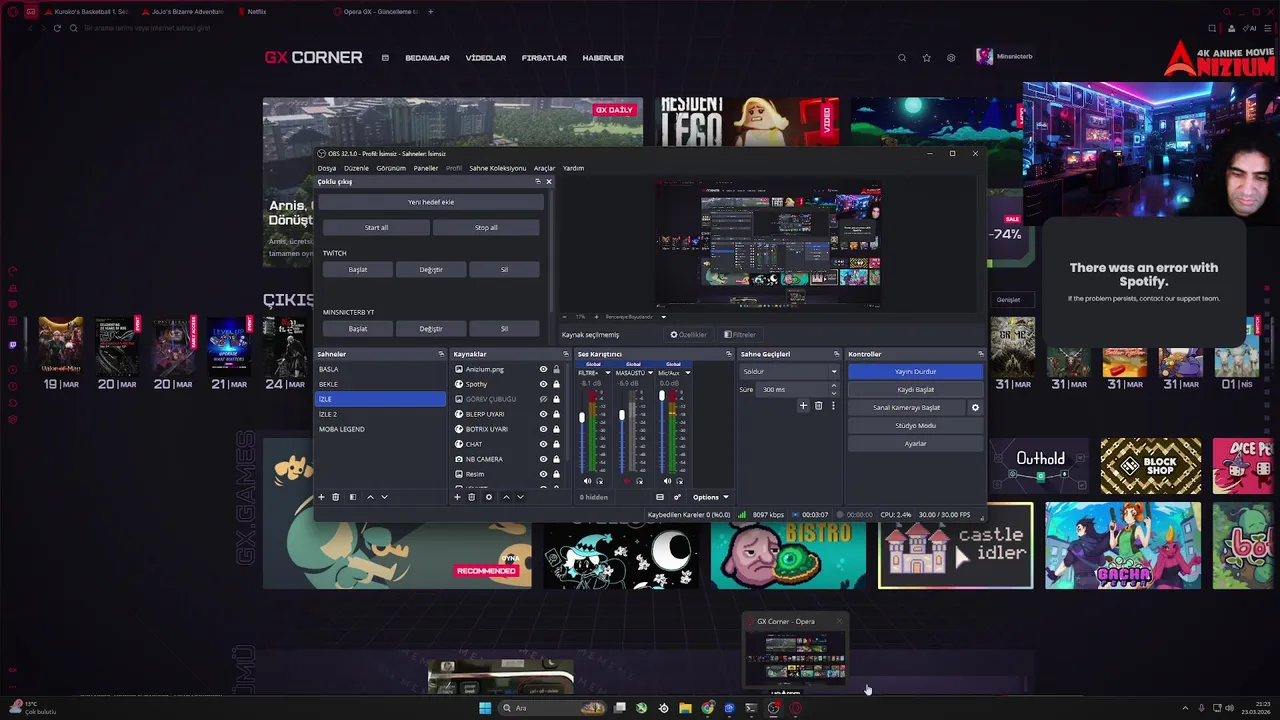
Task: Open FILTRE+ channel dropdown arrow
Action: [x=608, y=373]
